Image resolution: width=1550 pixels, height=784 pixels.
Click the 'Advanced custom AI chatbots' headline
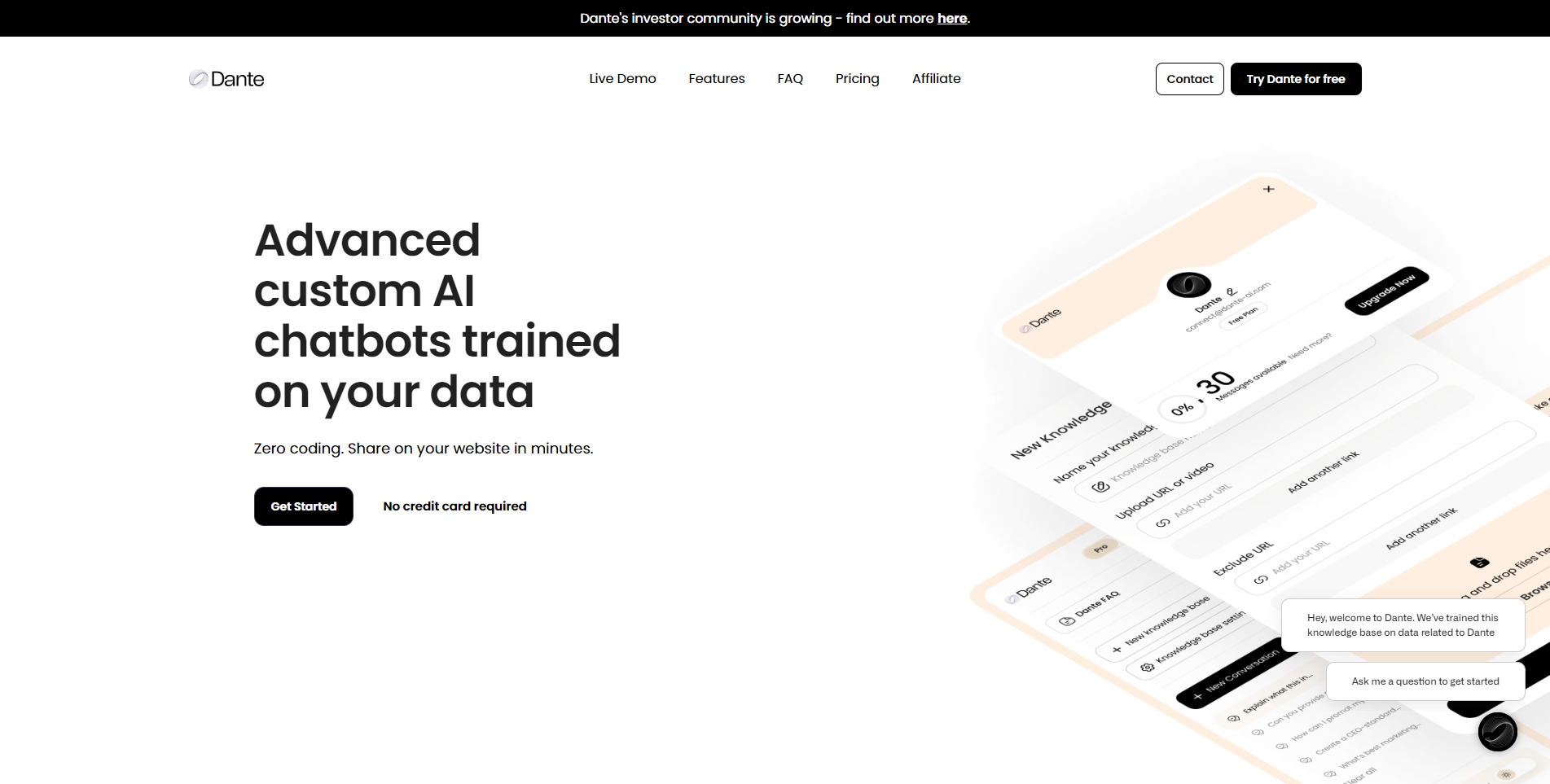437,316
